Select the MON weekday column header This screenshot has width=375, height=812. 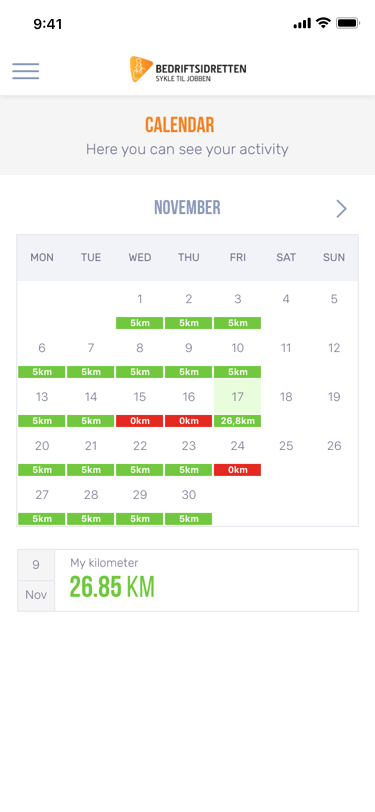42,257
